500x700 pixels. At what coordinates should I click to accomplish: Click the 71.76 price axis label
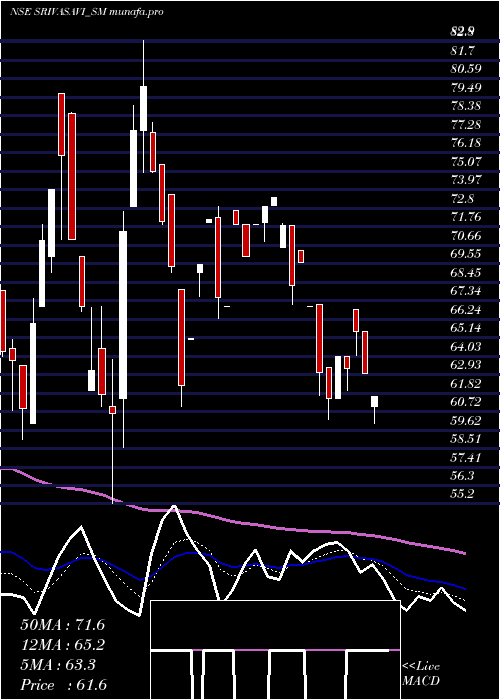point(466,217)
